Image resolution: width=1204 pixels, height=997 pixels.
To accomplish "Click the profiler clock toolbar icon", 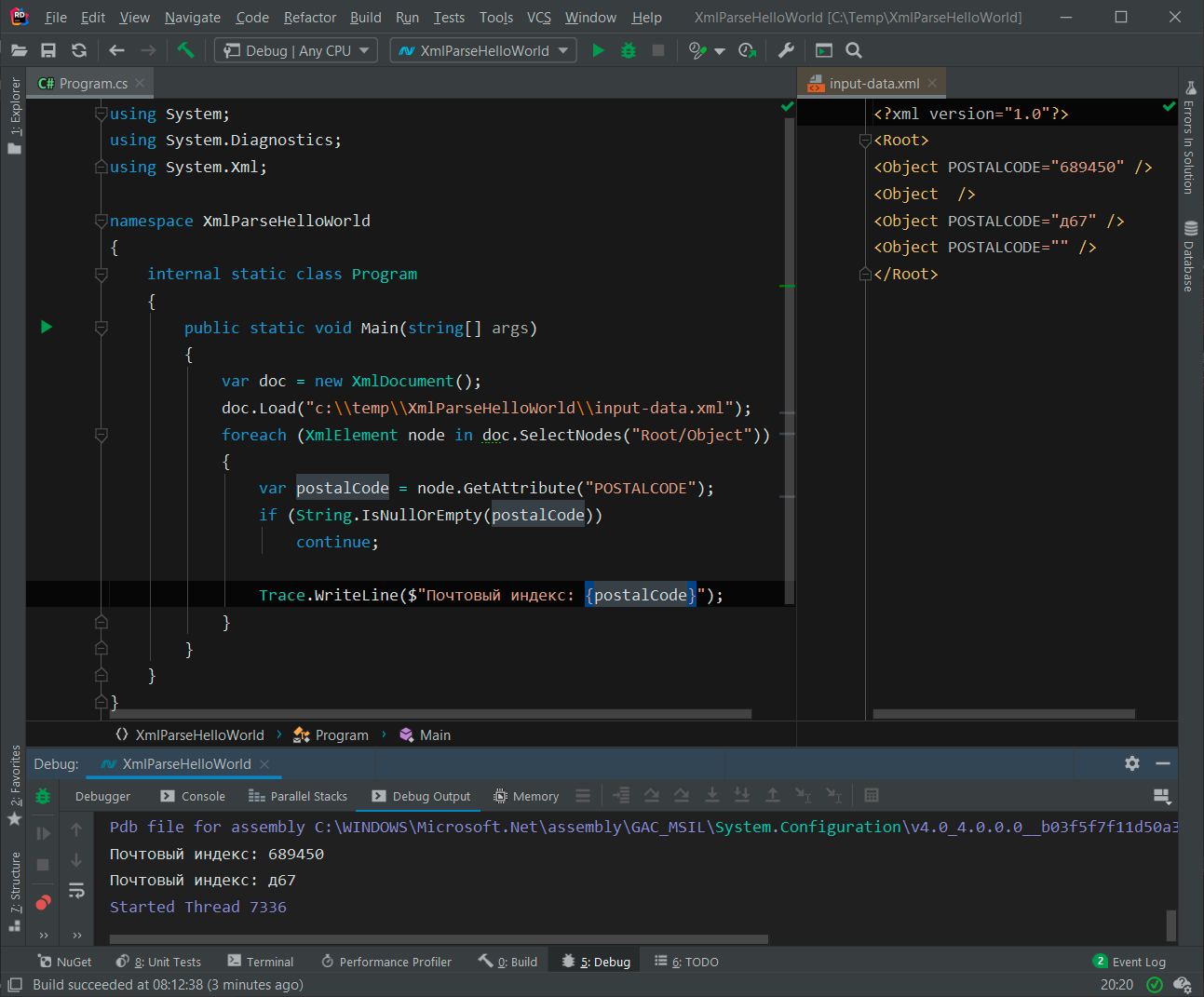I will (x=747, y=50).
